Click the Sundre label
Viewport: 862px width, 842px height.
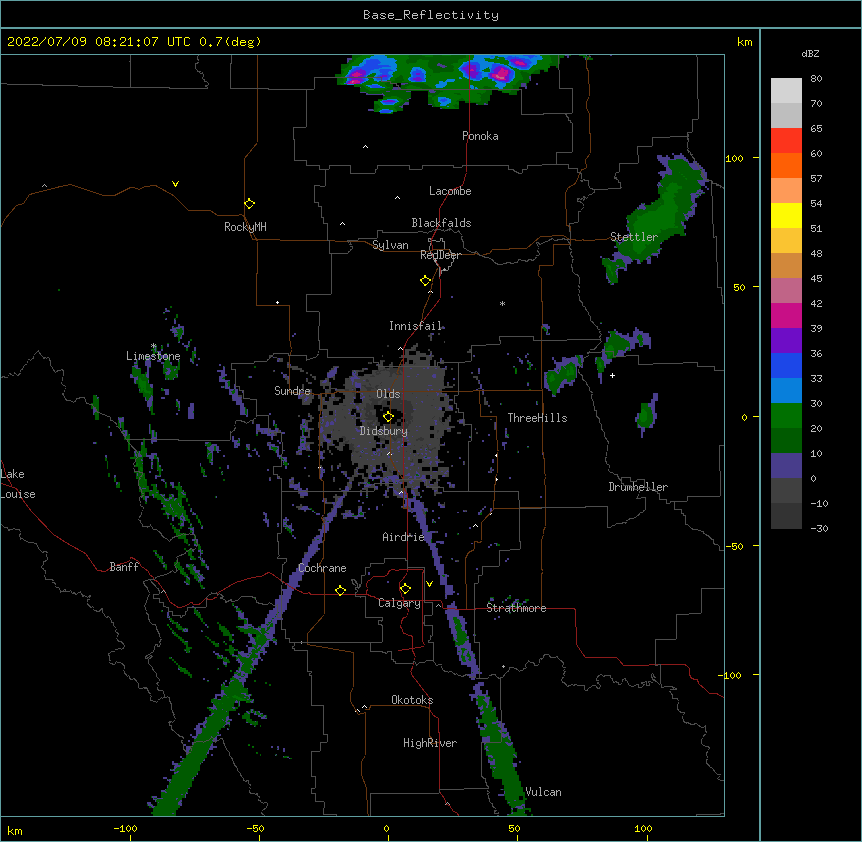tap(292, 391)
